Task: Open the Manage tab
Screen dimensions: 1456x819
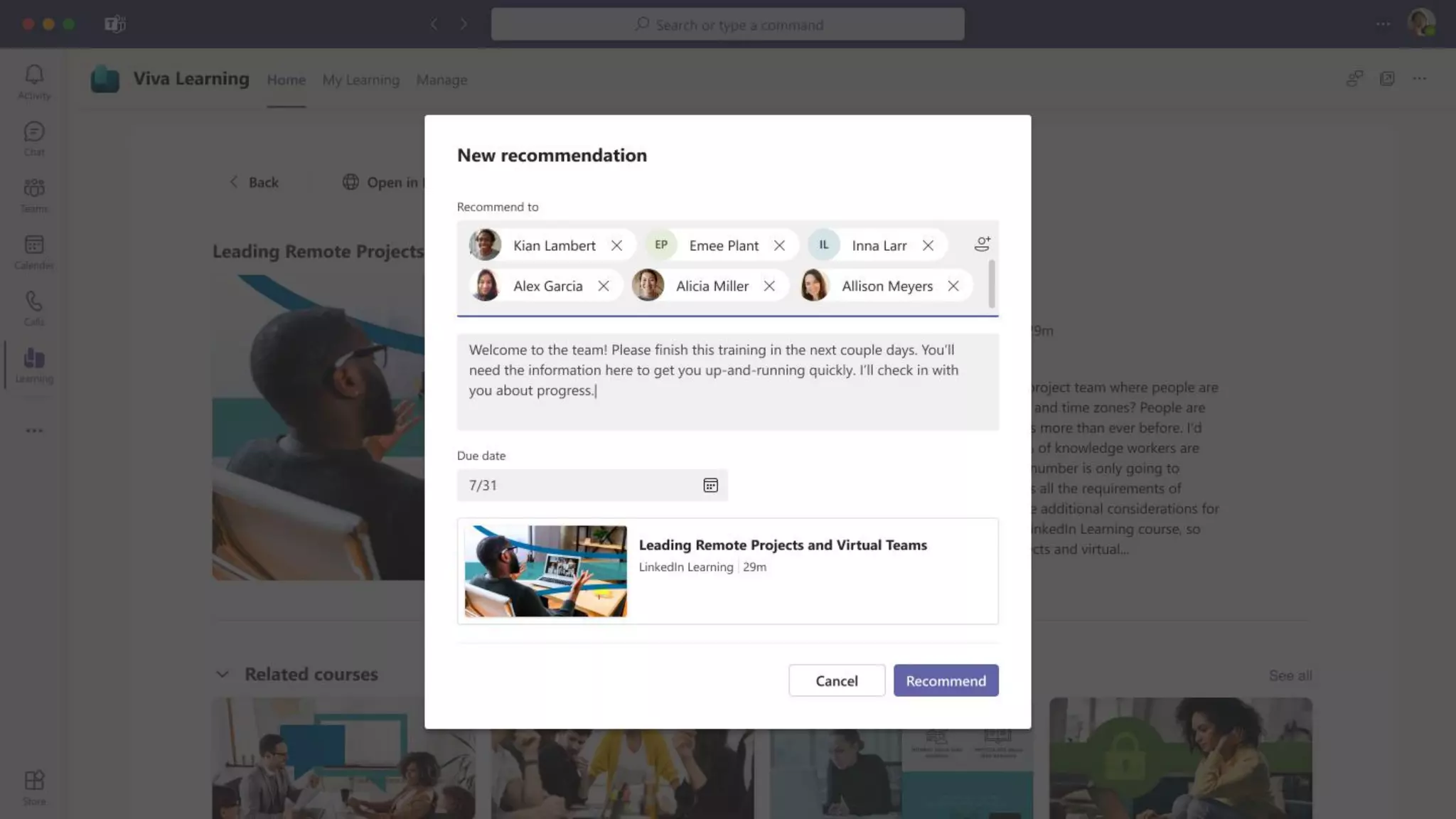Action: pyautogui.click(x=441, y=80)
